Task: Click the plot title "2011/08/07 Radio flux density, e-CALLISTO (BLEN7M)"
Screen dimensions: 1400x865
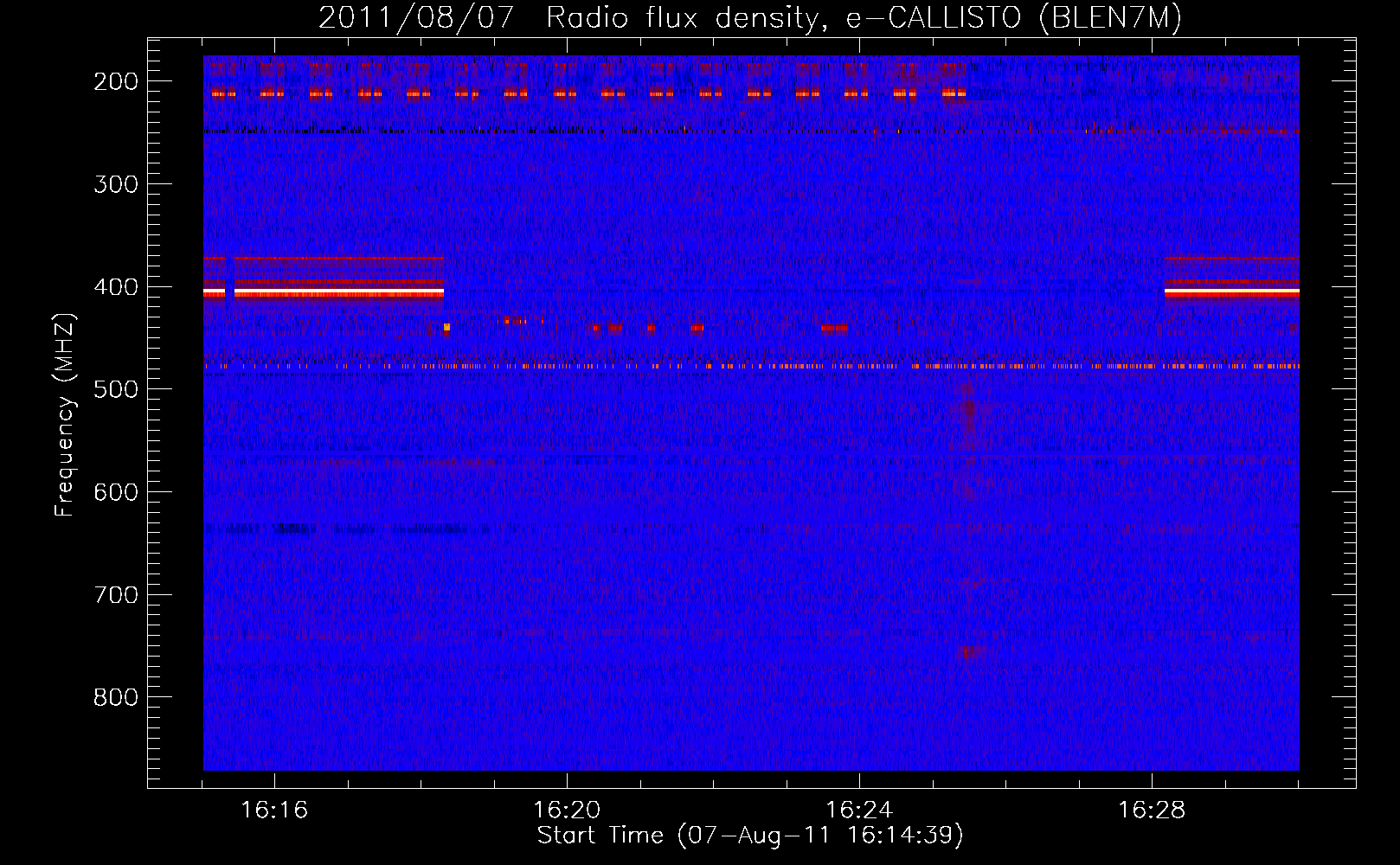Action: pos(749,18)
